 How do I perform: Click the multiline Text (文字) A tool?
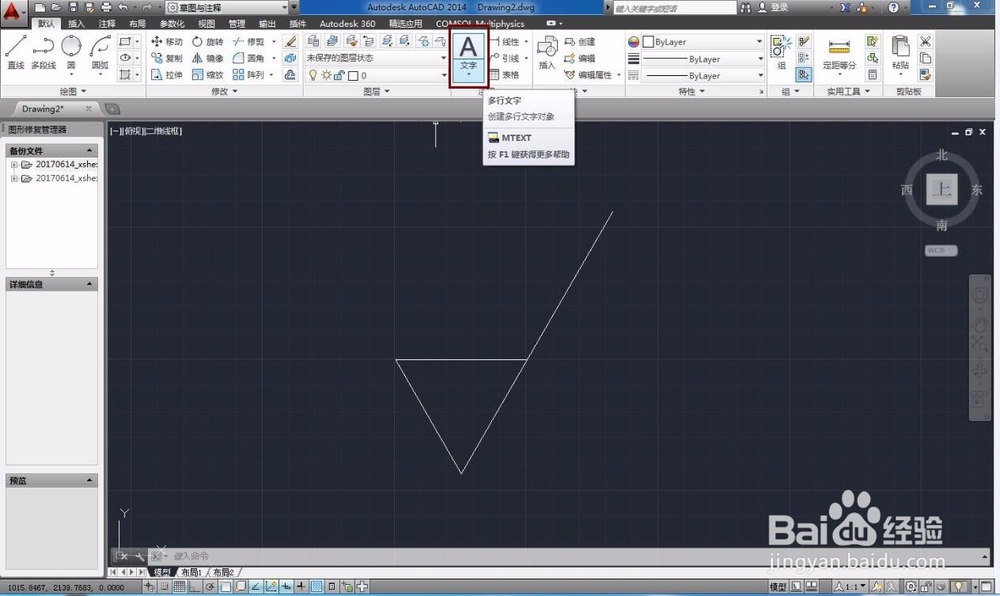(x=468, y=56)
